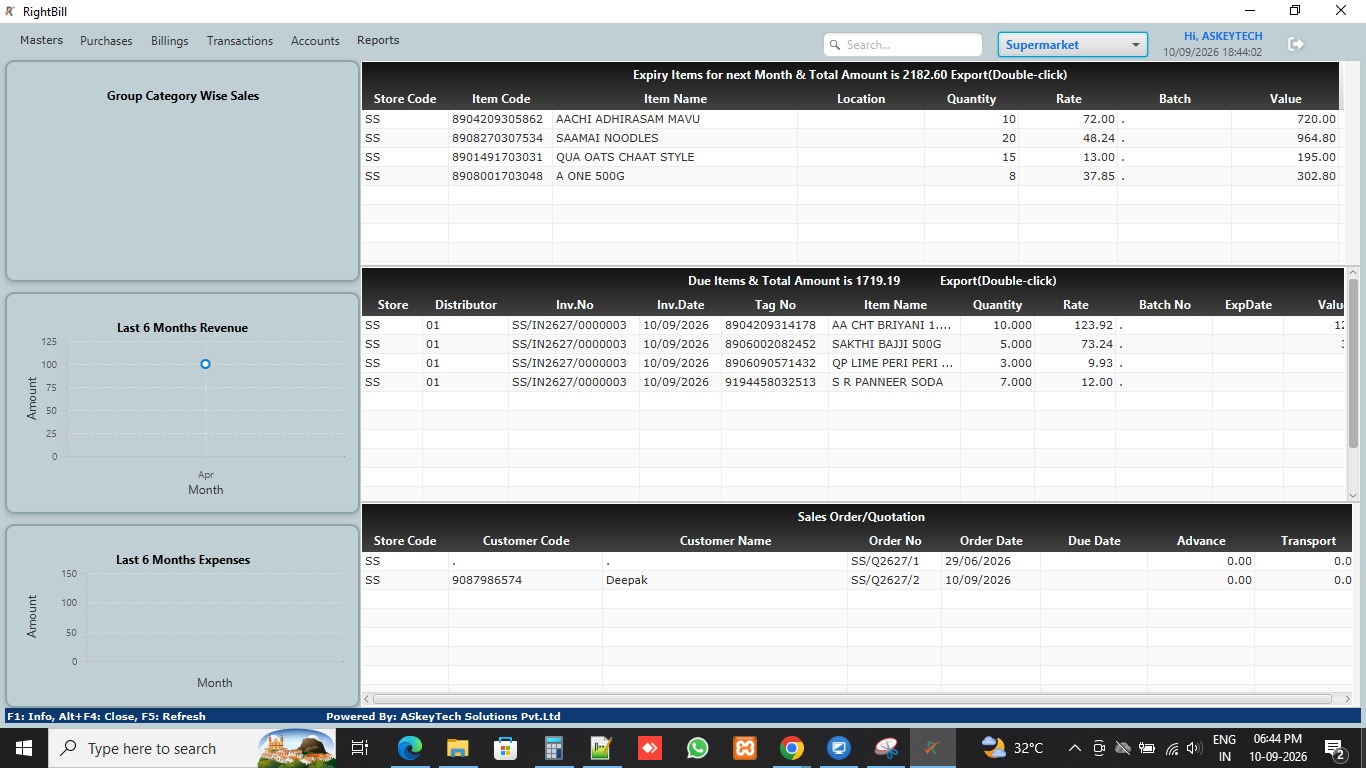The width and height of the screenshot is (1366, 768).
Task: Sort due items by Distributor column
Action: (466, 305)
